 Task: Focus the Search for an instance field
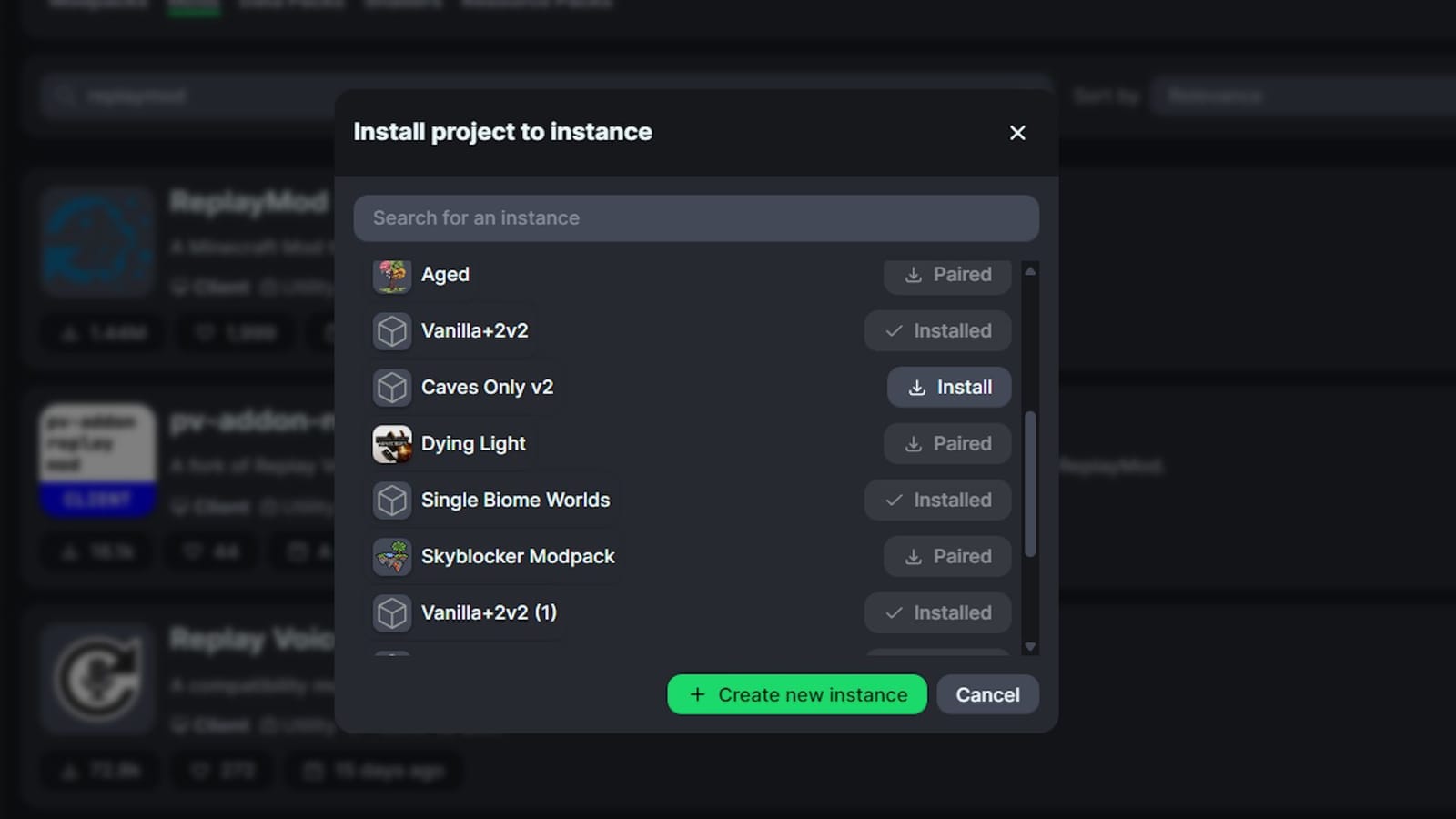[x=696, y=218]
